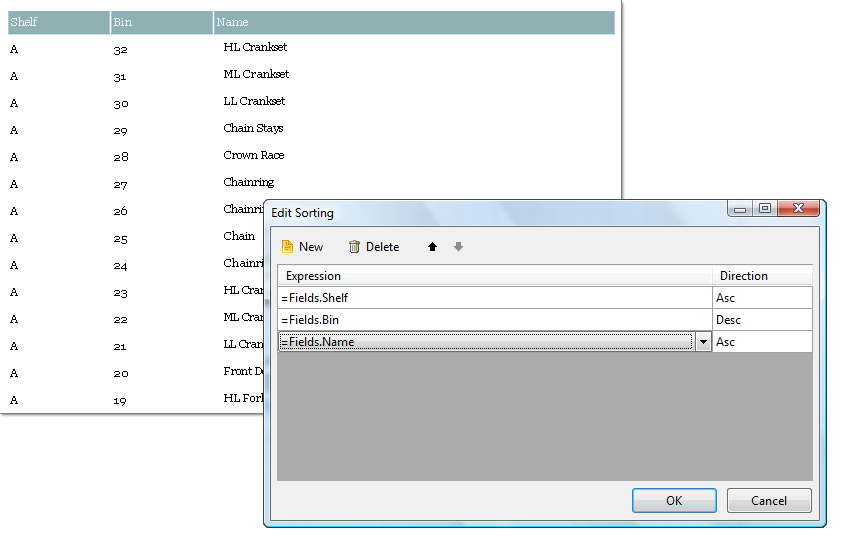
Task: Minimize the Edit Sorting dialog
Action: pos(739,209)
